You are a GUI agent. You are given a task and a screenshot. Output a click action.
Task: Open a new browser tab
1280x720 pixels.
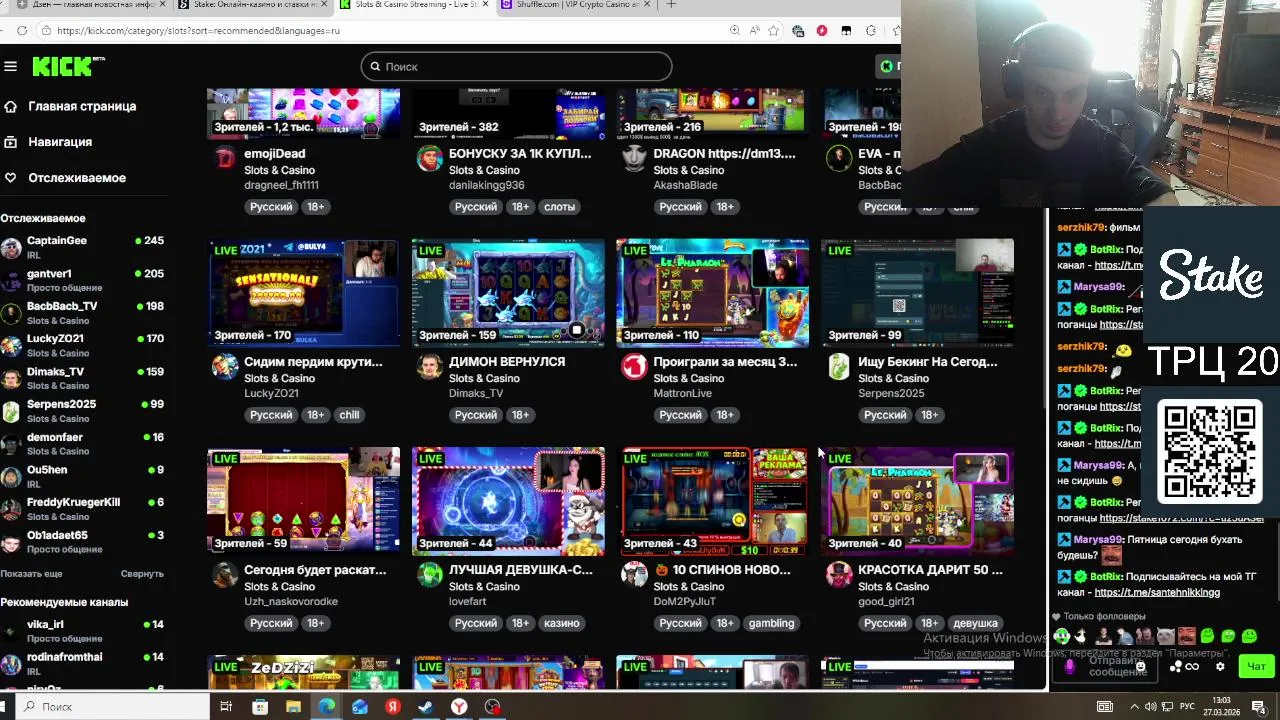tap(671, 5)
